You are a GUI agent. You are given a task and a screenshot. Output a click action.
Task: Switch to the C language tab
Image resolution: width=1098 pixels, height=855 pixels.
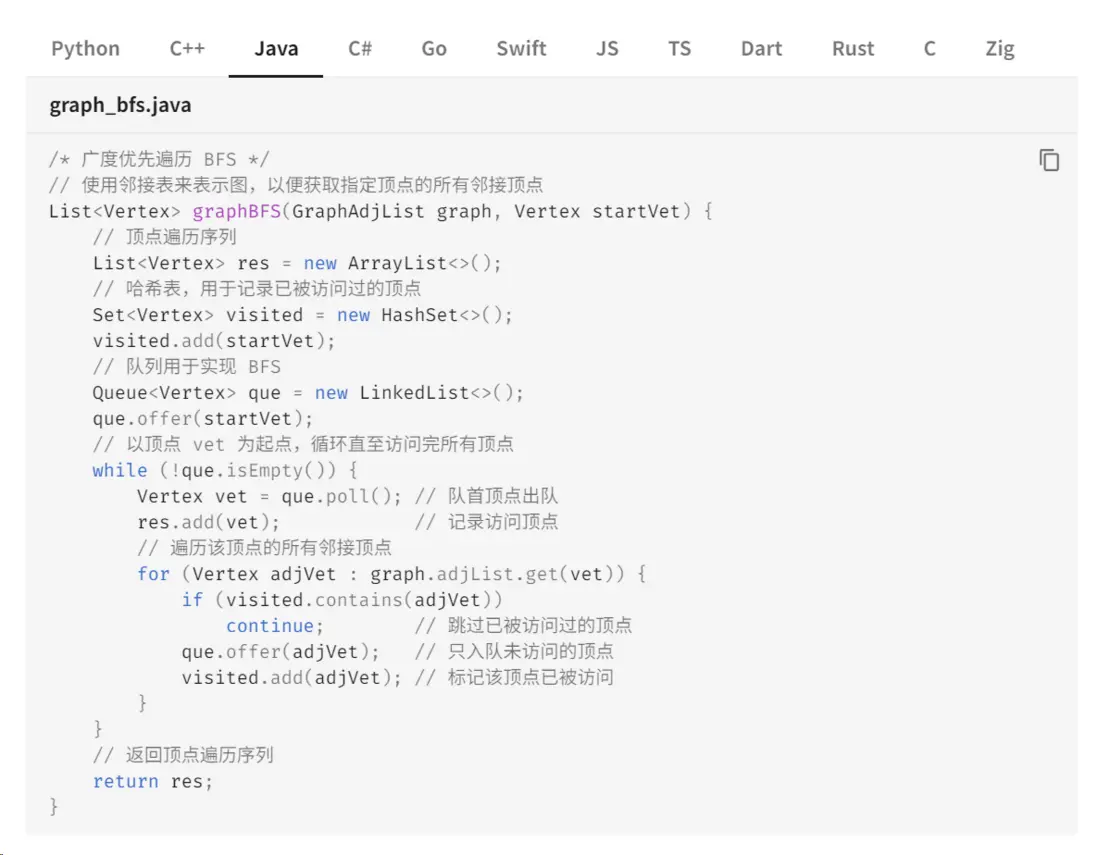pyautogui.click(x=929, y=48)
